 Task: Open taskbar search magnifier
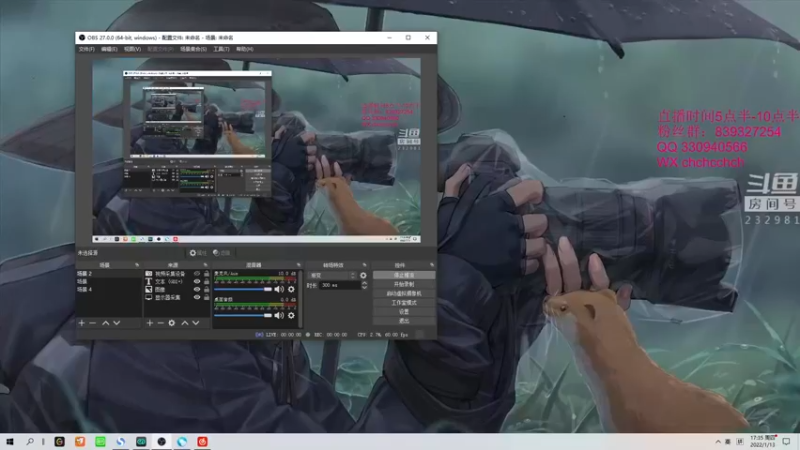(x=30, y=441)
